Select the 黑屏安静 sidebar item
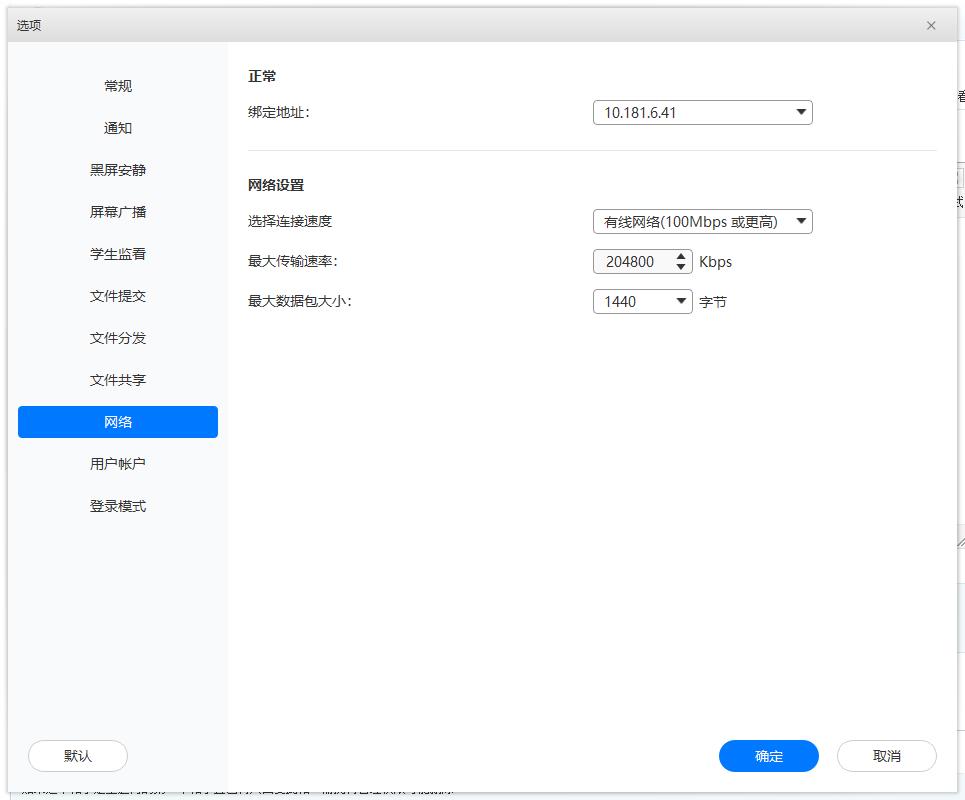This screenshot has width=965, height=800. point(118,170)
